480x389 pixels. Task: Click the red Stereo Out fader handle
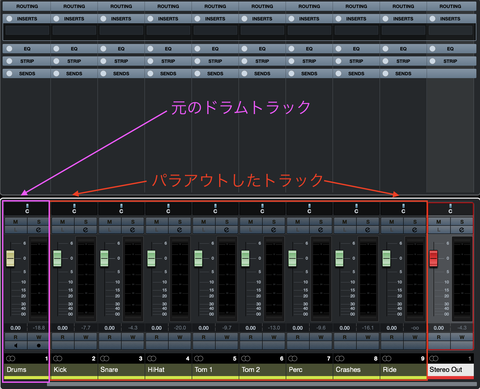point(433,258)
